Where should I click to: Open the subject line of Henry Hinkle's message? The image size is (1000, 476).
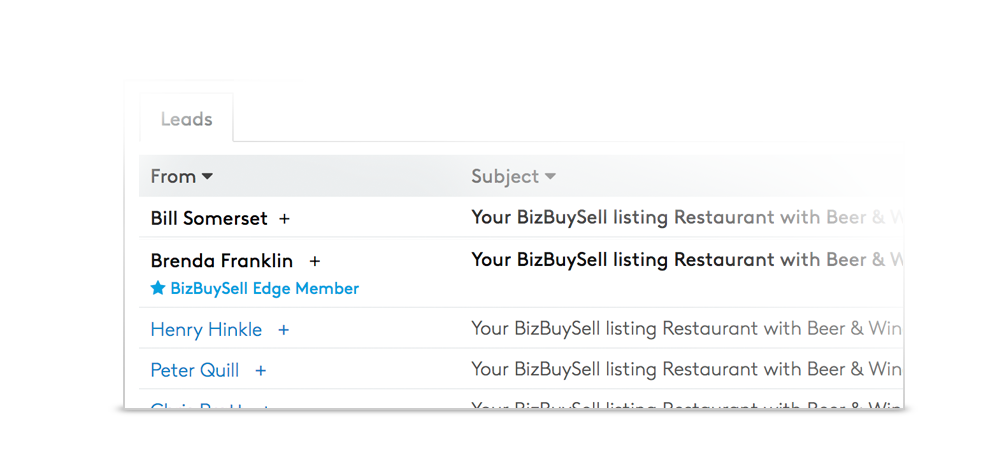pos(686,329)
